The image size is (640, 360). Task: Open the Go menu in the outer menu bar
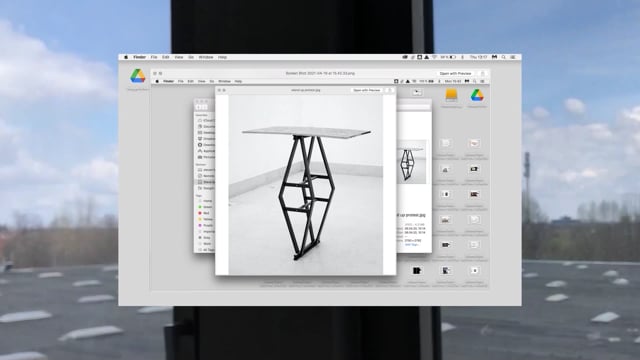coord(191,57)
